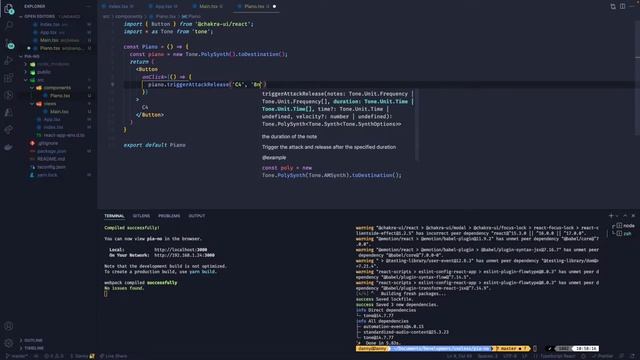Screen dimensions: 640x360
Task: Click the components breadcrumb segment
Action: pyautogui.click(x=129, y=16)
